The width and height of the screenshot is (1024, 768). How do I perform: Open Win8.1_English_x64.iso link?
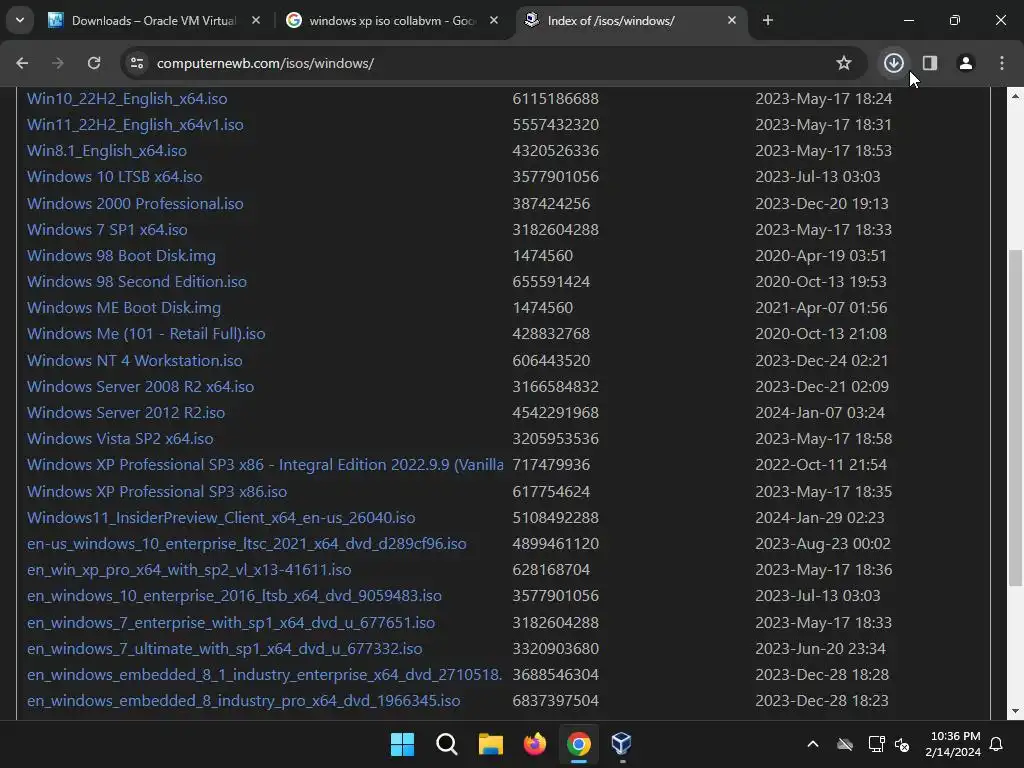[x=106, y=151]
